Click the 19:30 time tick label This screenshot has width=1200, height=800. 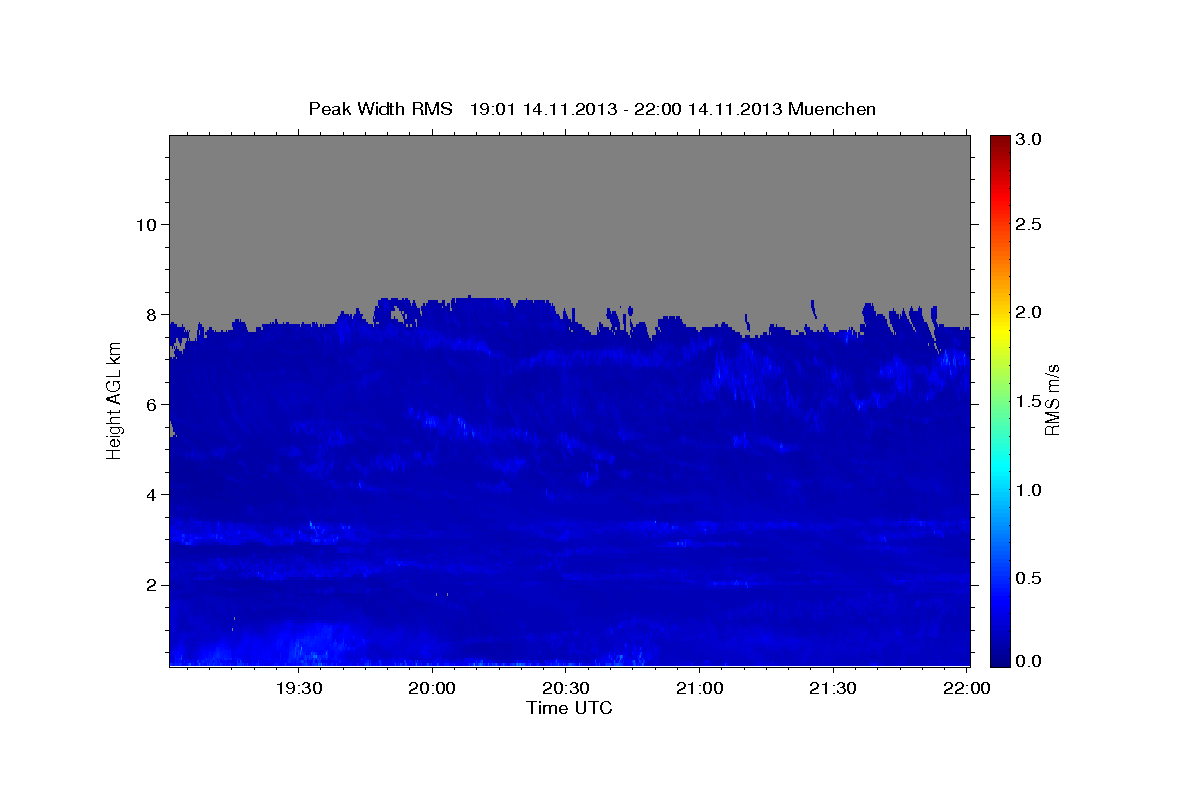299,689
